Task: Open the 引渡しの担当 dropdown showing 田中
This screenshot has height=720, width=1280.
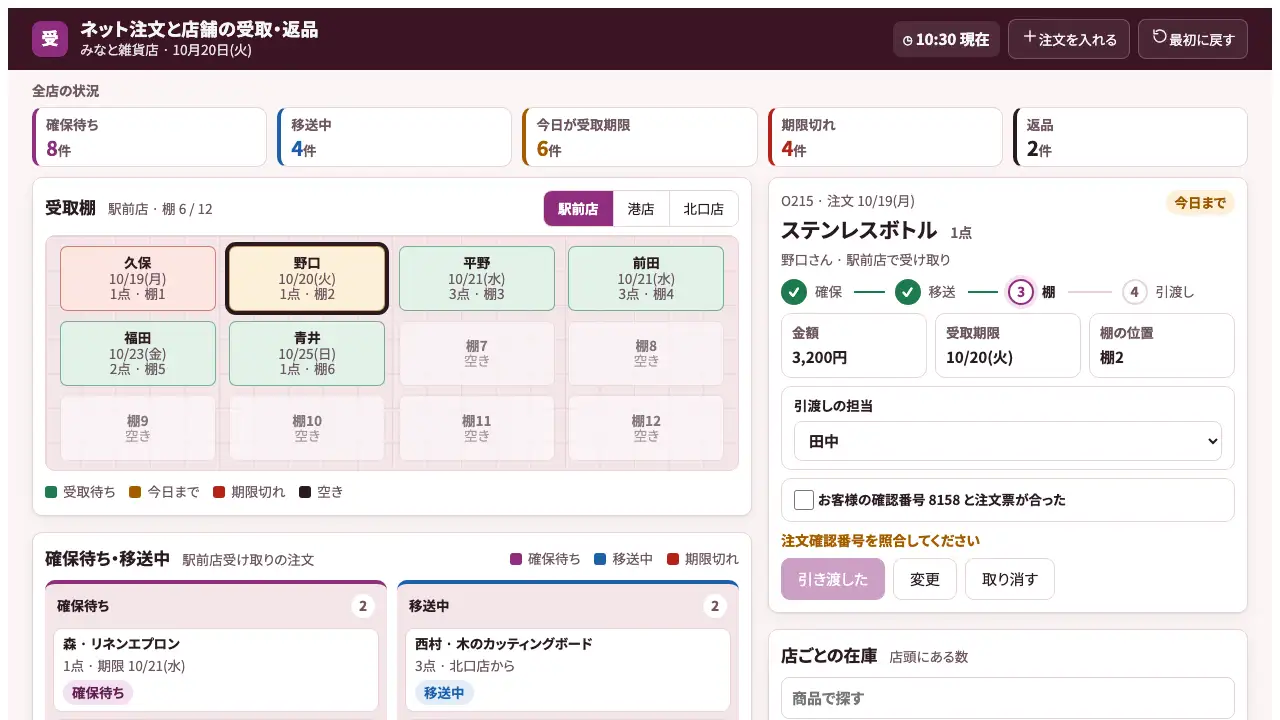Action: click(x=1008, y=441)
